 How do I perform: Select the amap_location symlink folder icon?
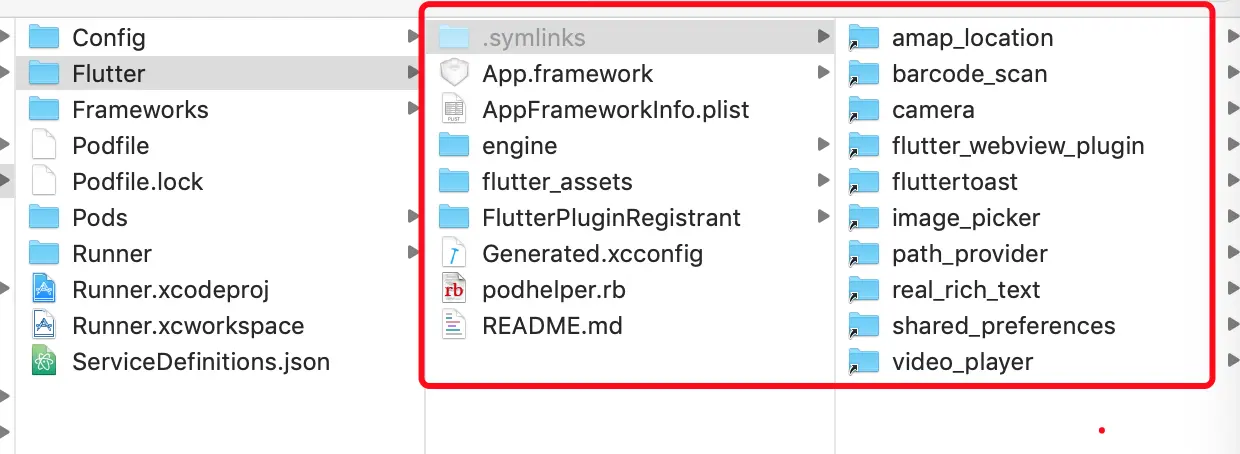[x=863, y=38]
